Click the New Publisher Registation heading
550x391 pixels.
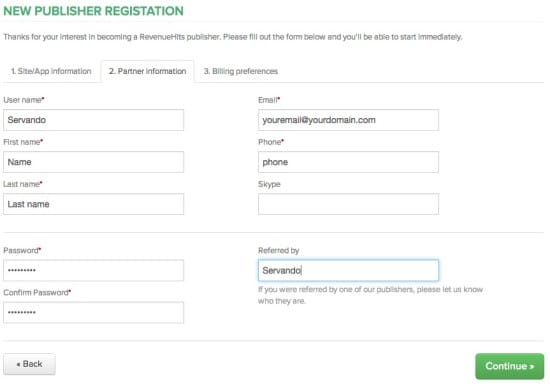(93, 11)
